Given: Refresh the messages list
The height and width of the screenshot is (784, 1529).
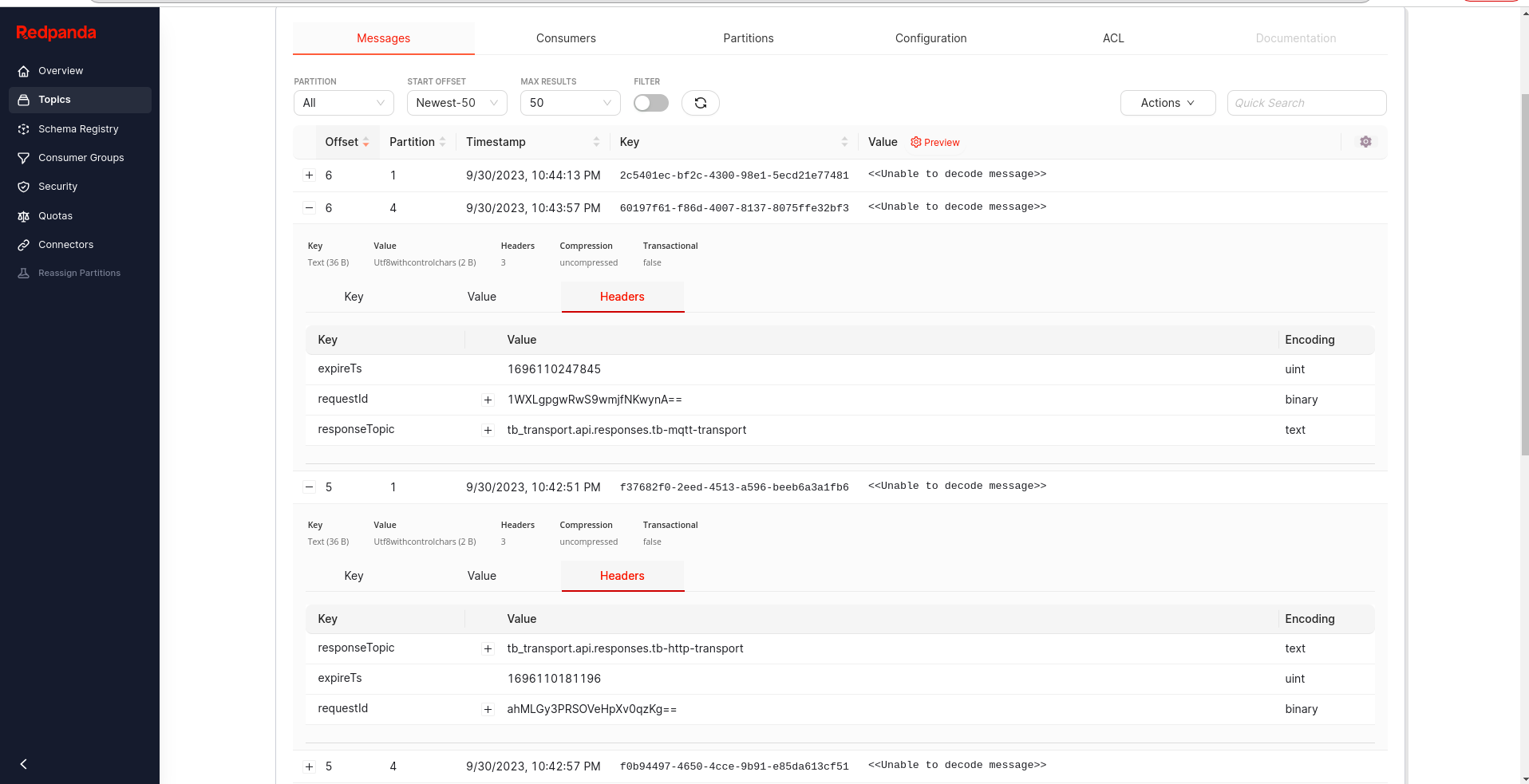Looking at the screenshot, I should click(x=700, y=103).
